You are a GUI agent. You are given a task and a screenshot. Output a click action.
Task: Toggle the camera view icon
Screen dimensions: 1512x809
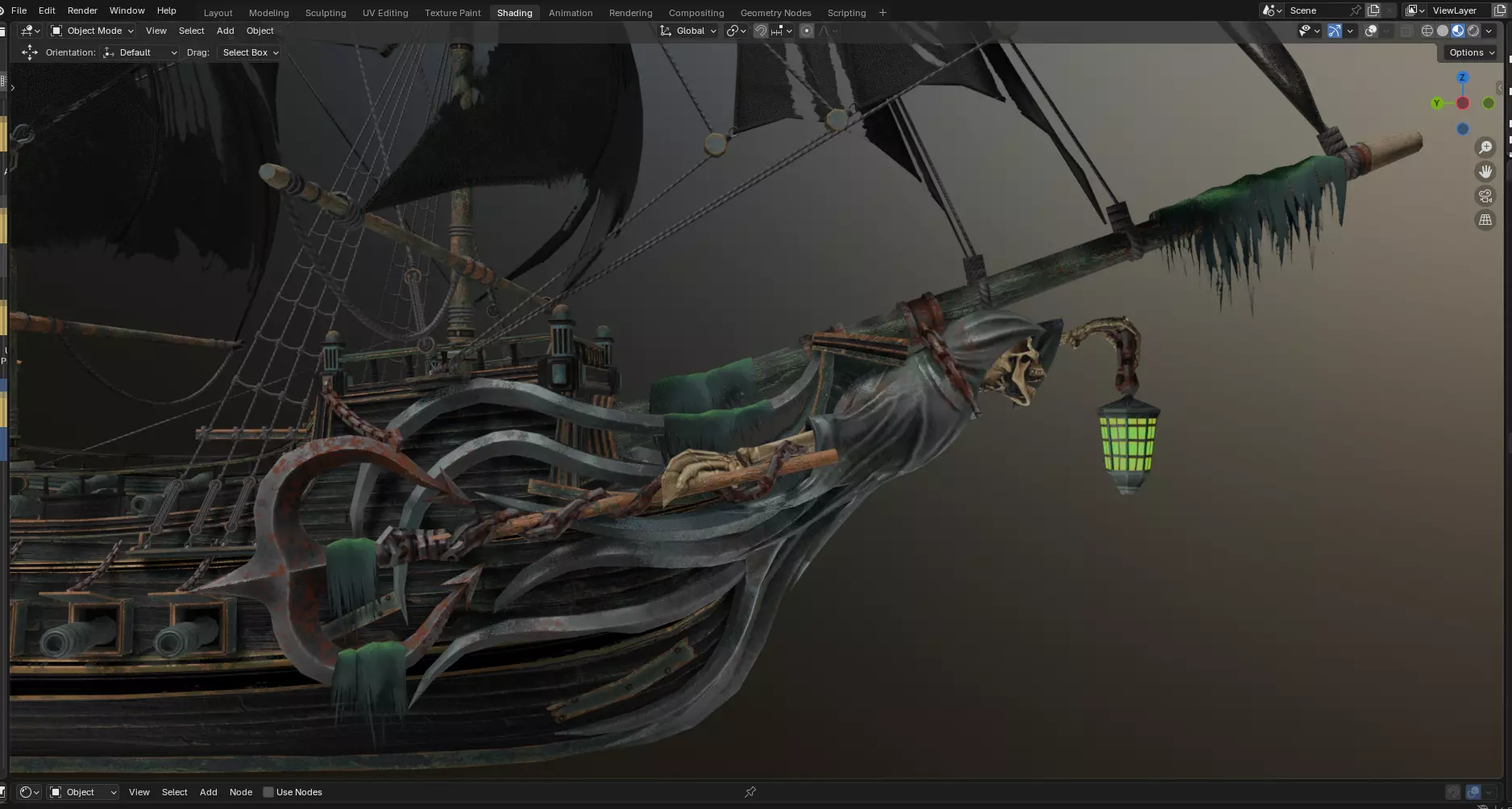(x=1485, y=196)
